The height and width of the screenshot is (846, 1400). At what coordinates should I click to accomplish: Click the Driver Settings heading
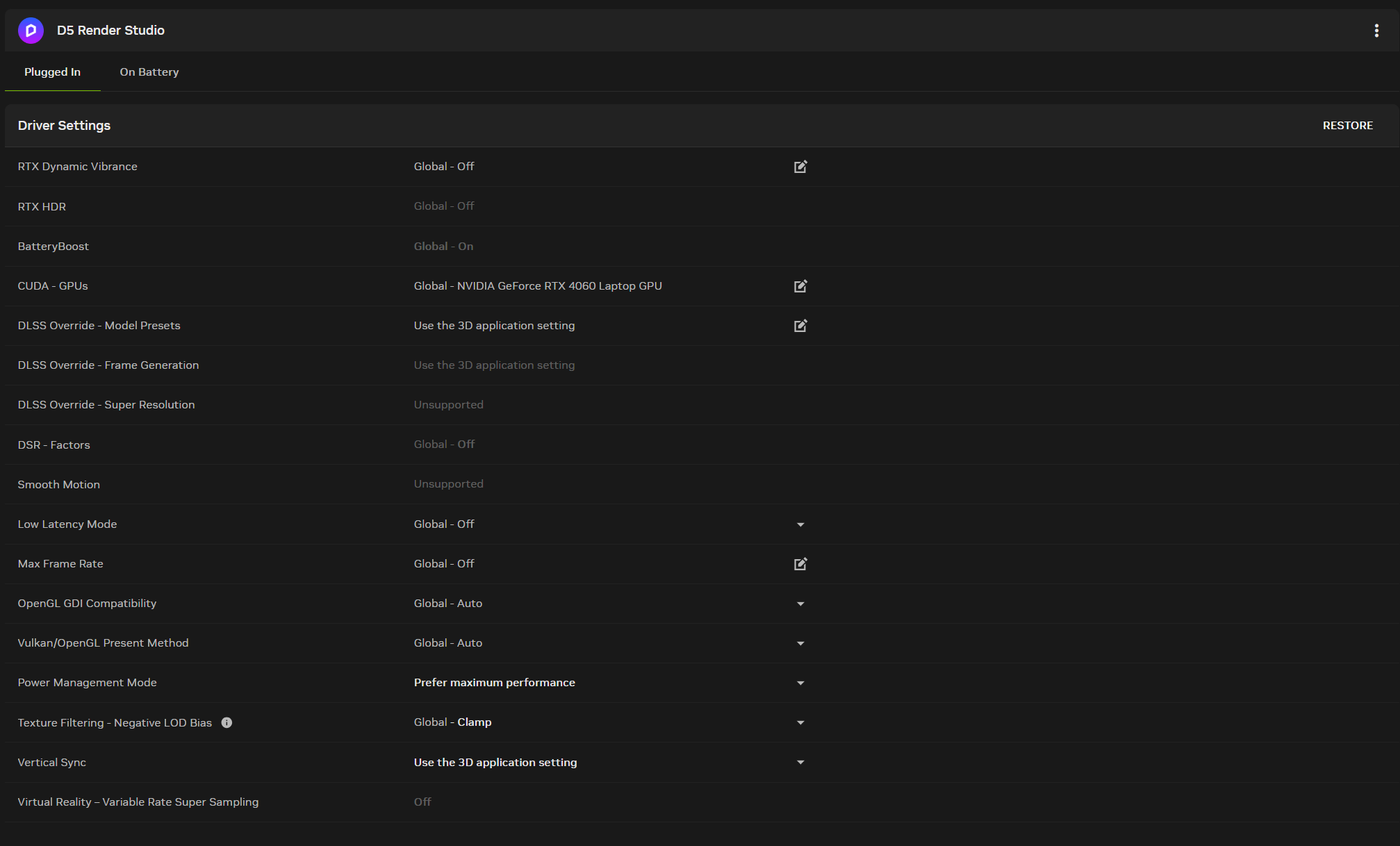[64, 126]
